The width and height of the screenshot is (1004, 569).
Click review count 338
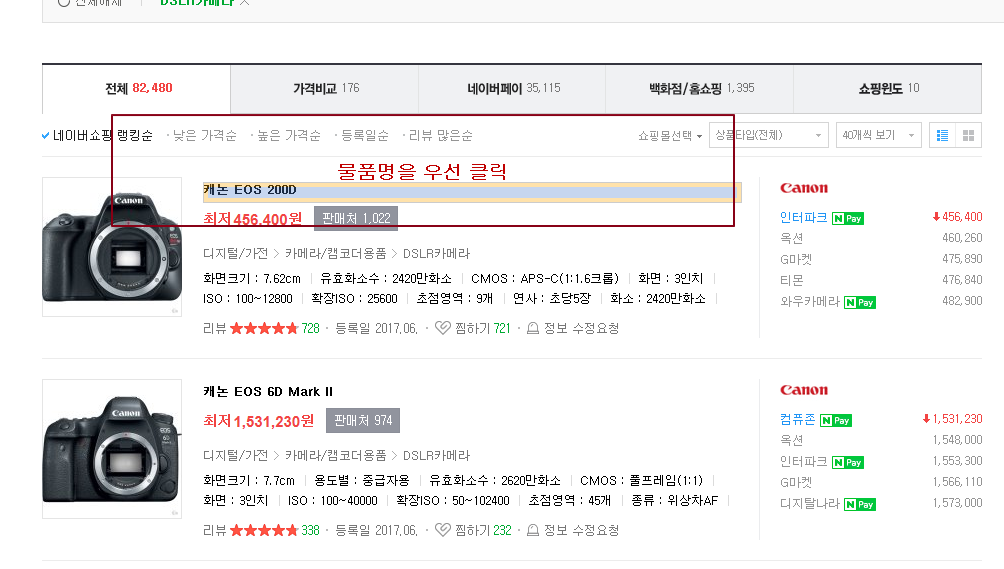(311, 530)
